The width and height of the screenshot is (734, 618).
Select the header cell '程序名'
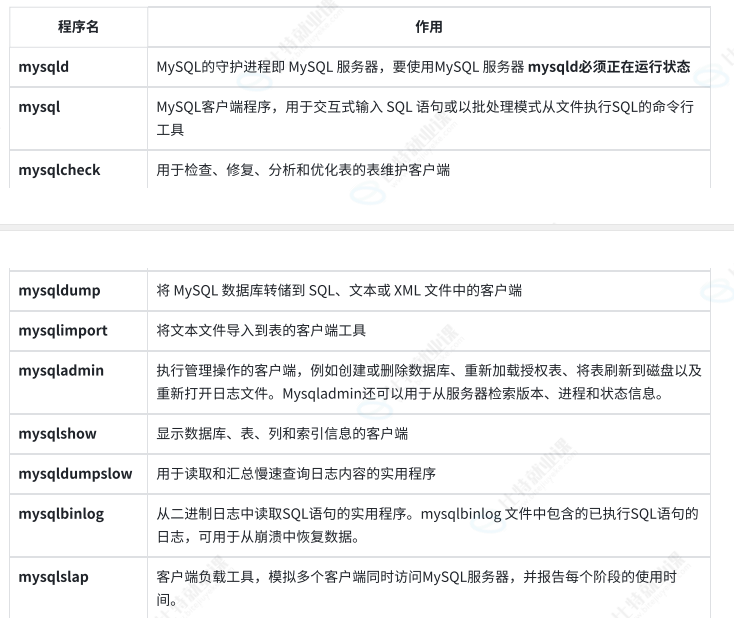point(78,27)
